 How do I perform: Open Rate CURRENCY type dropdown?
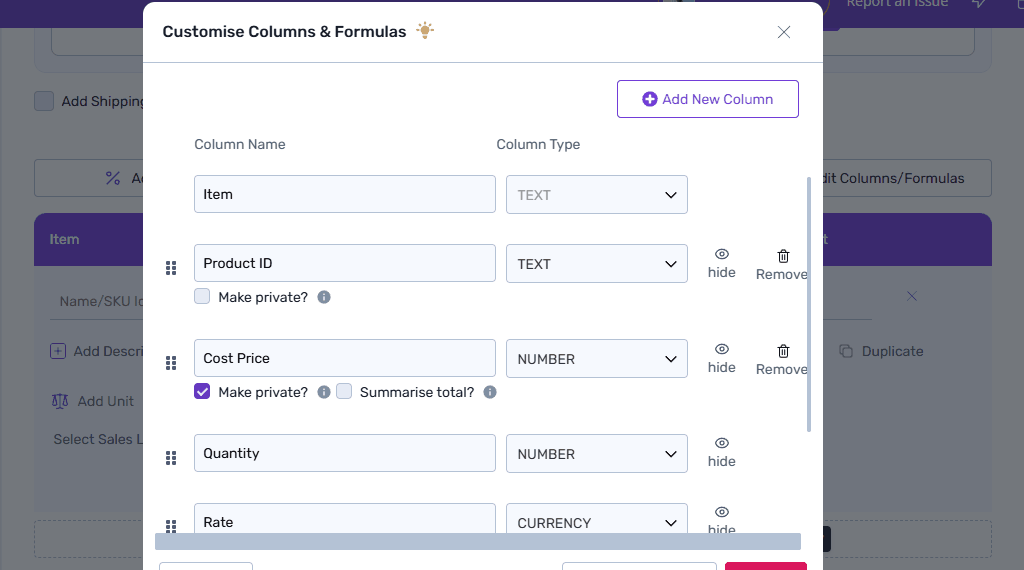(596, 522)
